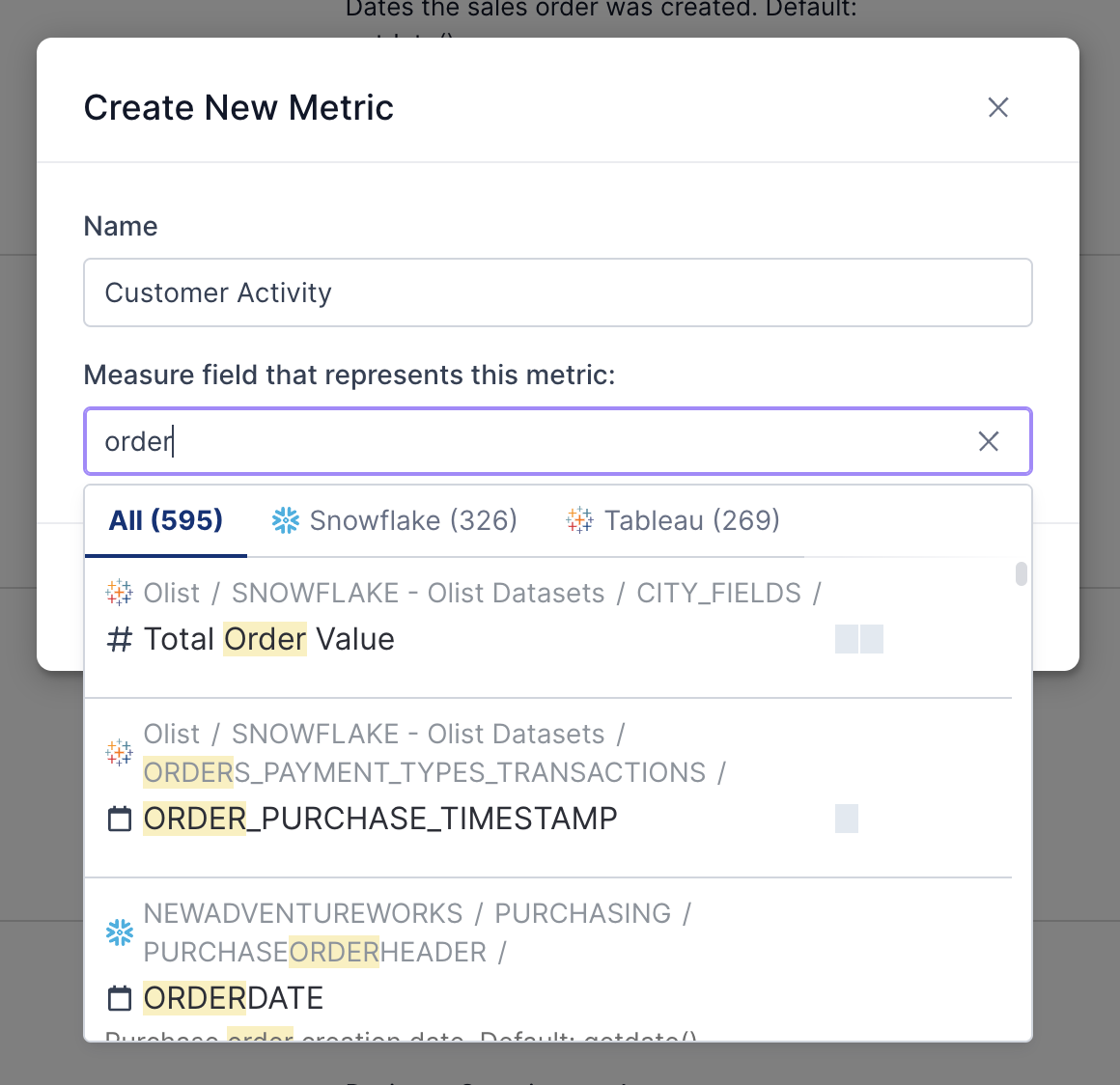Click the Name field containing Customer Activity
This screenshot has height=1085, width=1120.
pyautogui.click(x=557, y=292)
